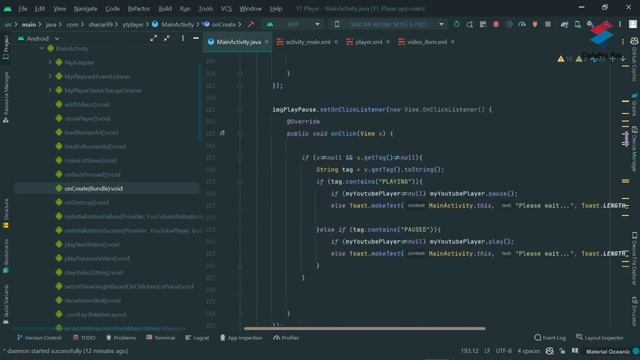This screenshot has width=640, height=360.
Task: Expand the MyPlayerStateChangeListener node
Action: click(50, 90)
